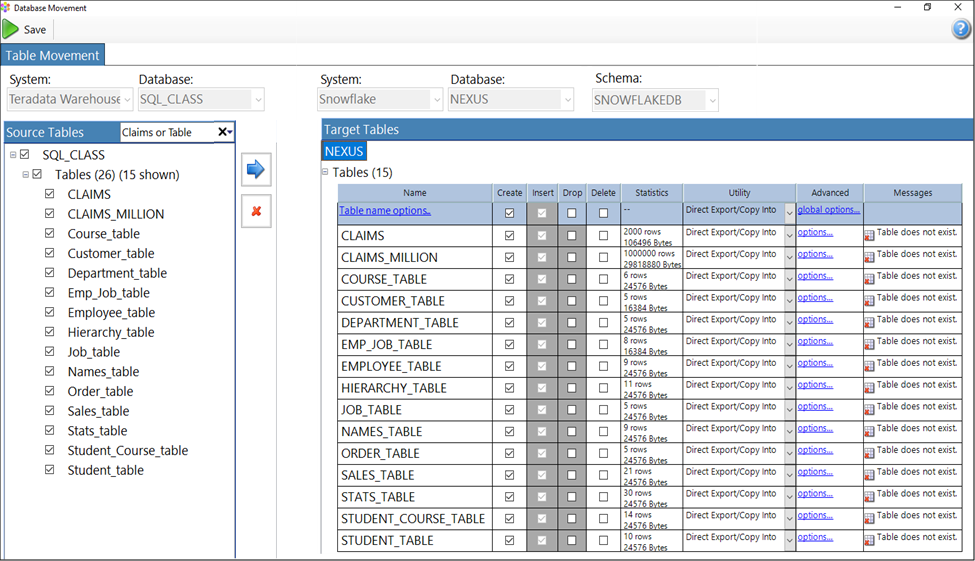This screenshot has width=975, height=561.
Task: Click message icon in JOB_TABLE row
Action: tap(869, 410)
